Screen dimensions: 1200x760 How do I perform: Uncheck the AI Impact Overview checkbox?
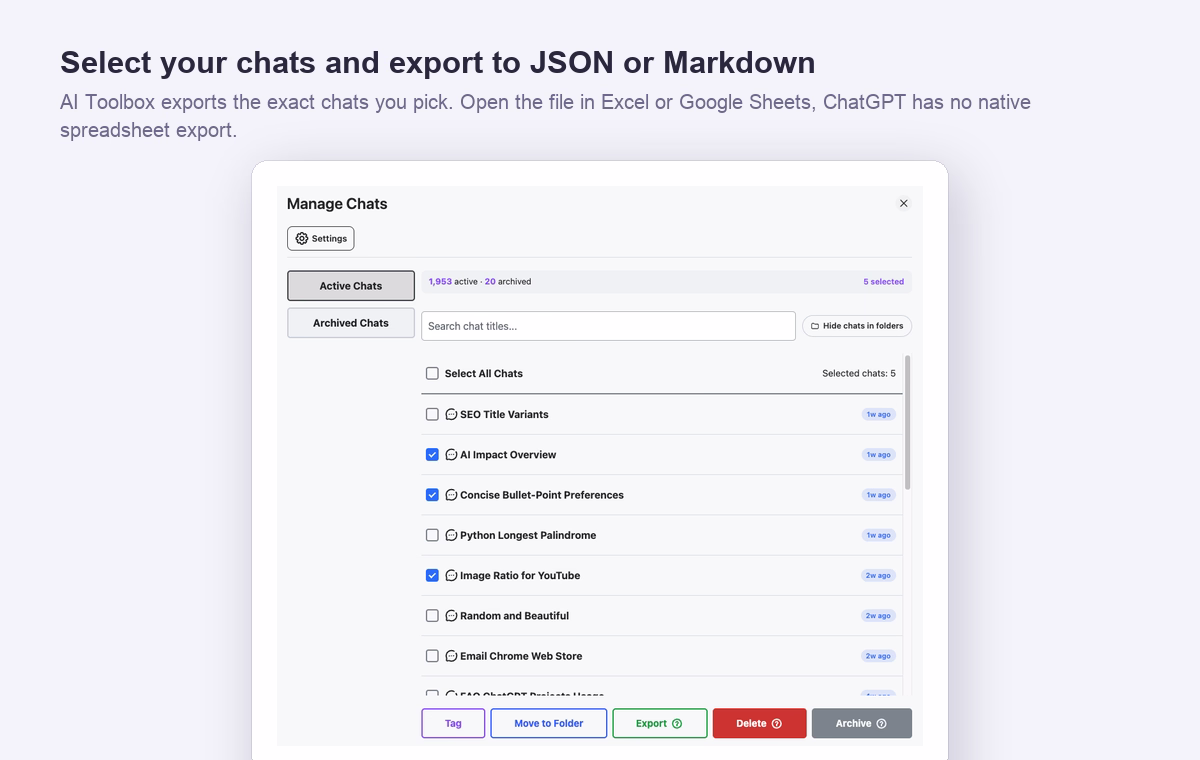(x=432, y=454)
